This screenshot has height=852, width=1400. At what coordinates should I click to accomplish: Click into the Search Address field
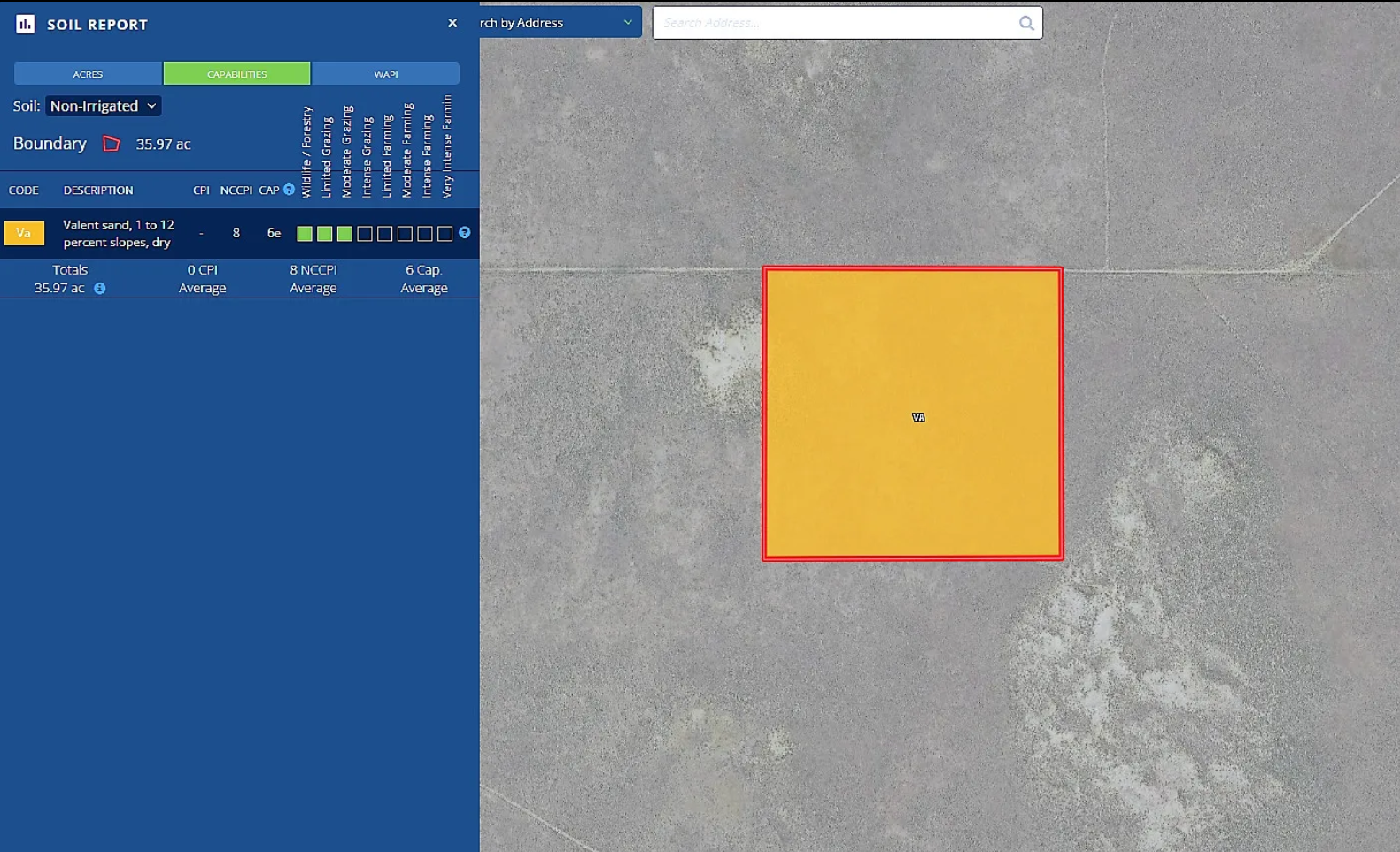coord(832,23)
